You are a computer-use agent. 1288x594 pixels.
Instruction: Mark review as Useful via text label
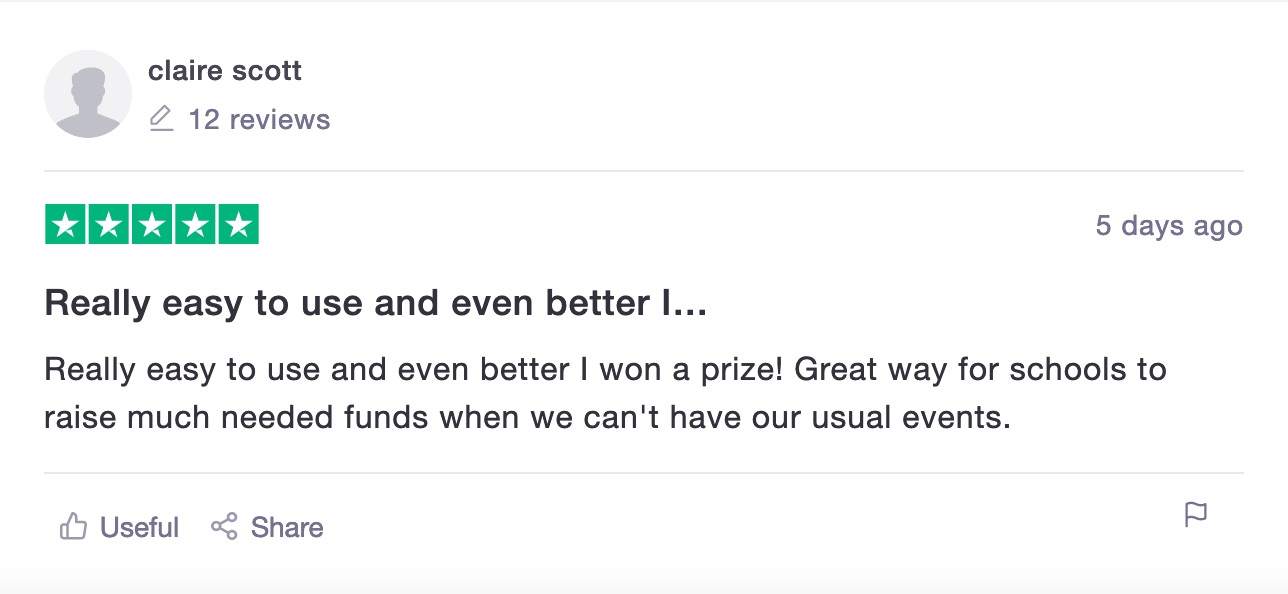(x=139, y=527)
